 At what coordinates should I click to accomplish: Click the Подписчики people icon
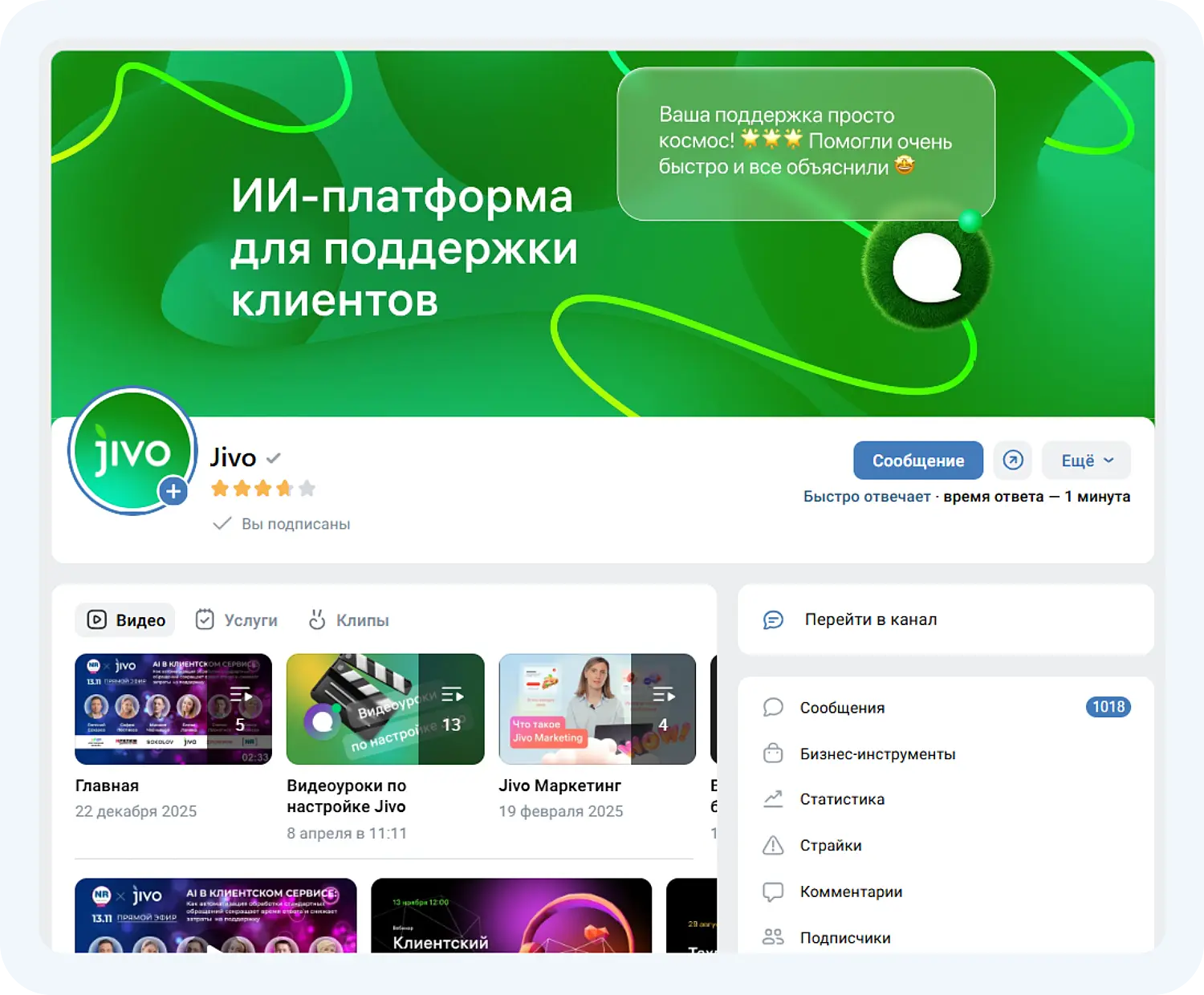(773, 937)
